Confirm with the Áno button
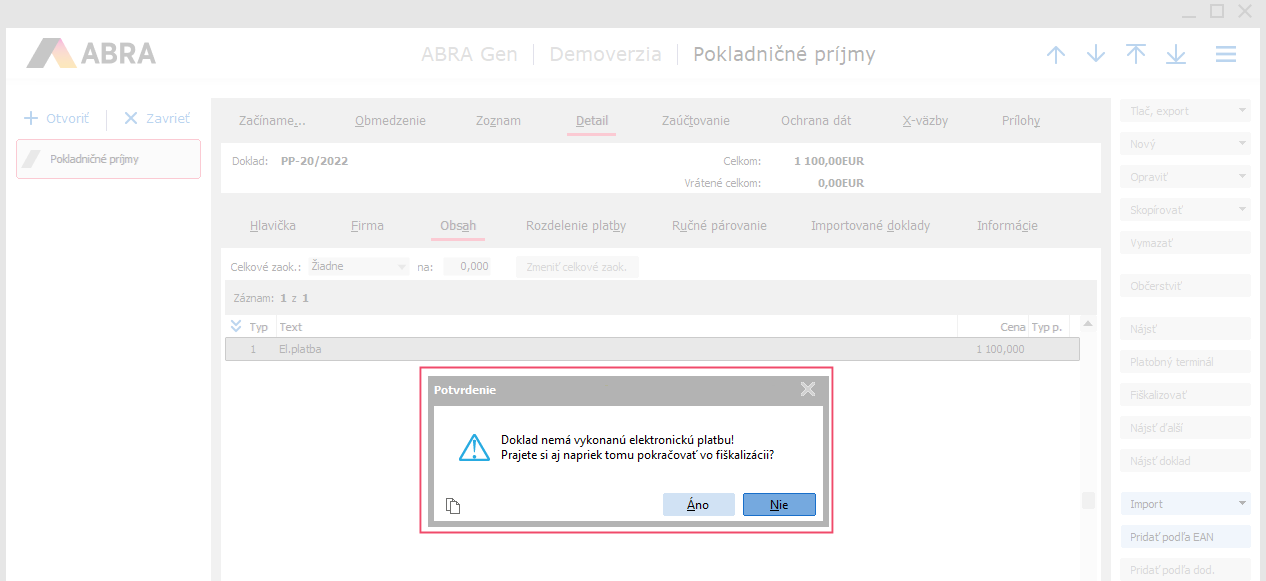1266x581 pixels. (x=698, y=505)
